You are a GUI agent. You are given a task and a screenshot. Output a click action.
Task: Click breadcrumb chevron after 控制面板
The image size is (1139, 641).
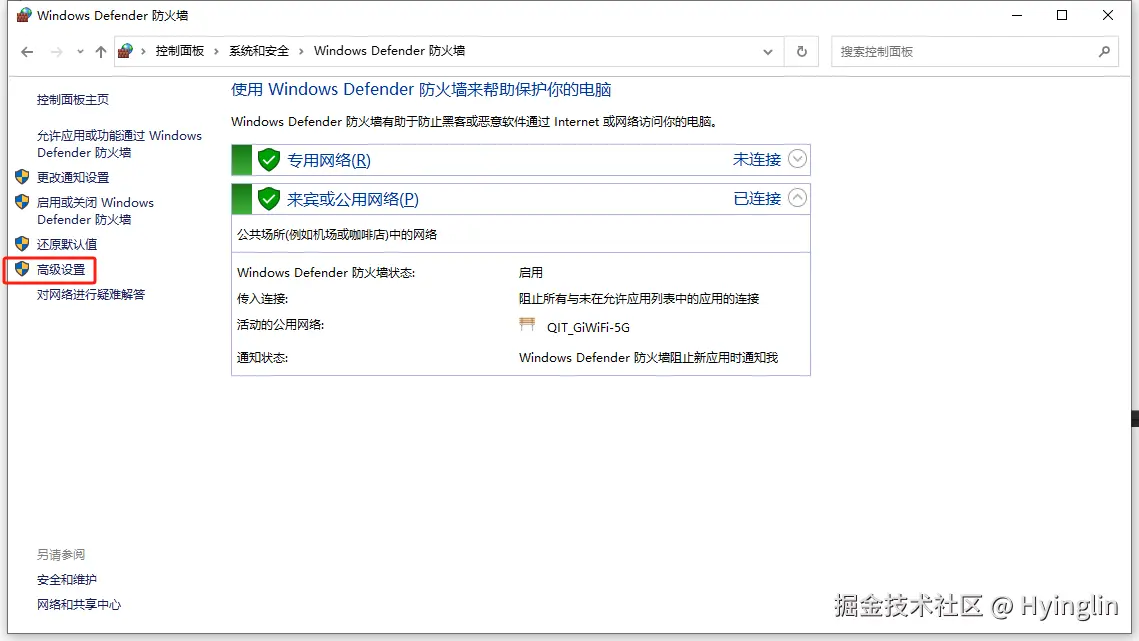[216, 51]
